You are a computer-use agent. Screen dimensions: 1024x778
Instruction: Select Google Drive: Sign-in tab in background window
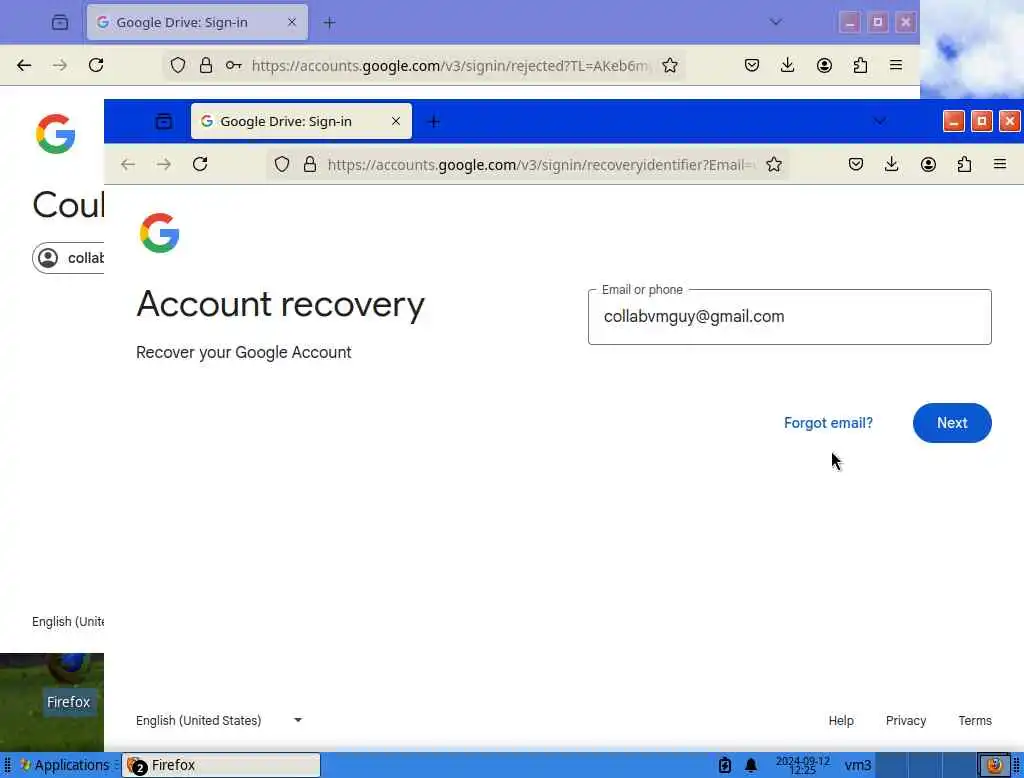pyautogui.click(x=197, y=22)
